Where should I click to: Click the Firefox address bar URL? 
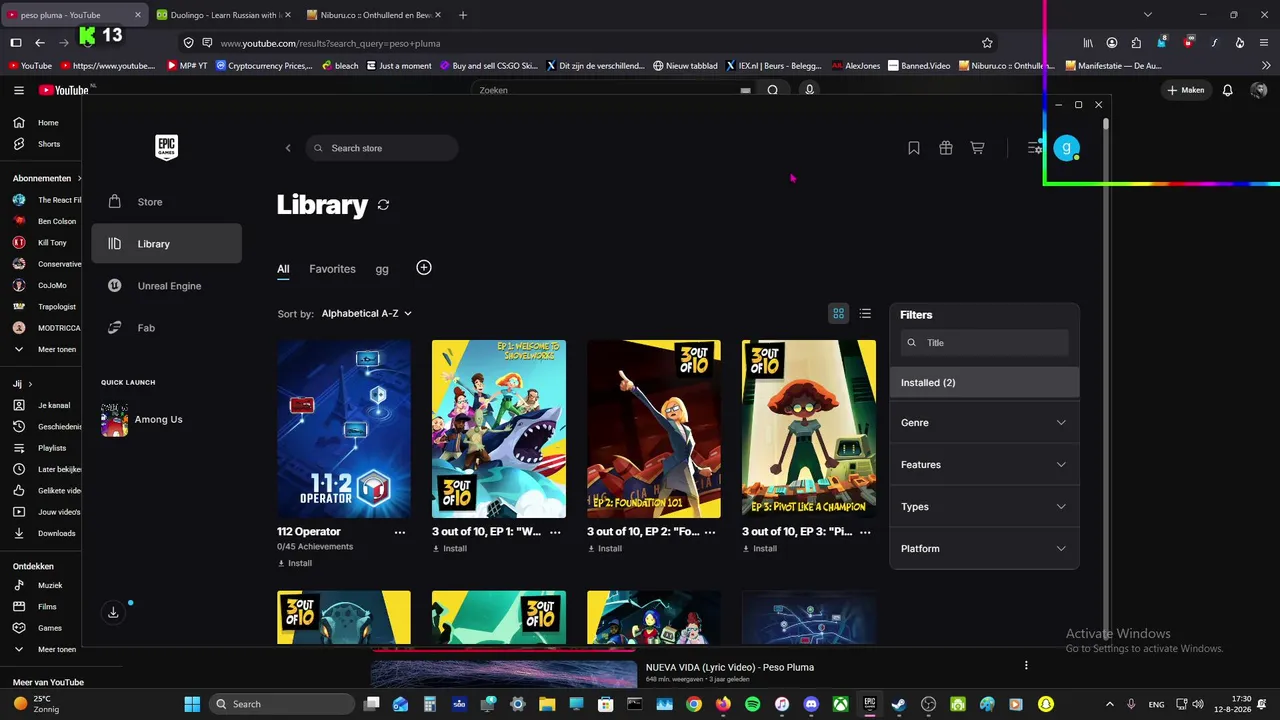330,43
